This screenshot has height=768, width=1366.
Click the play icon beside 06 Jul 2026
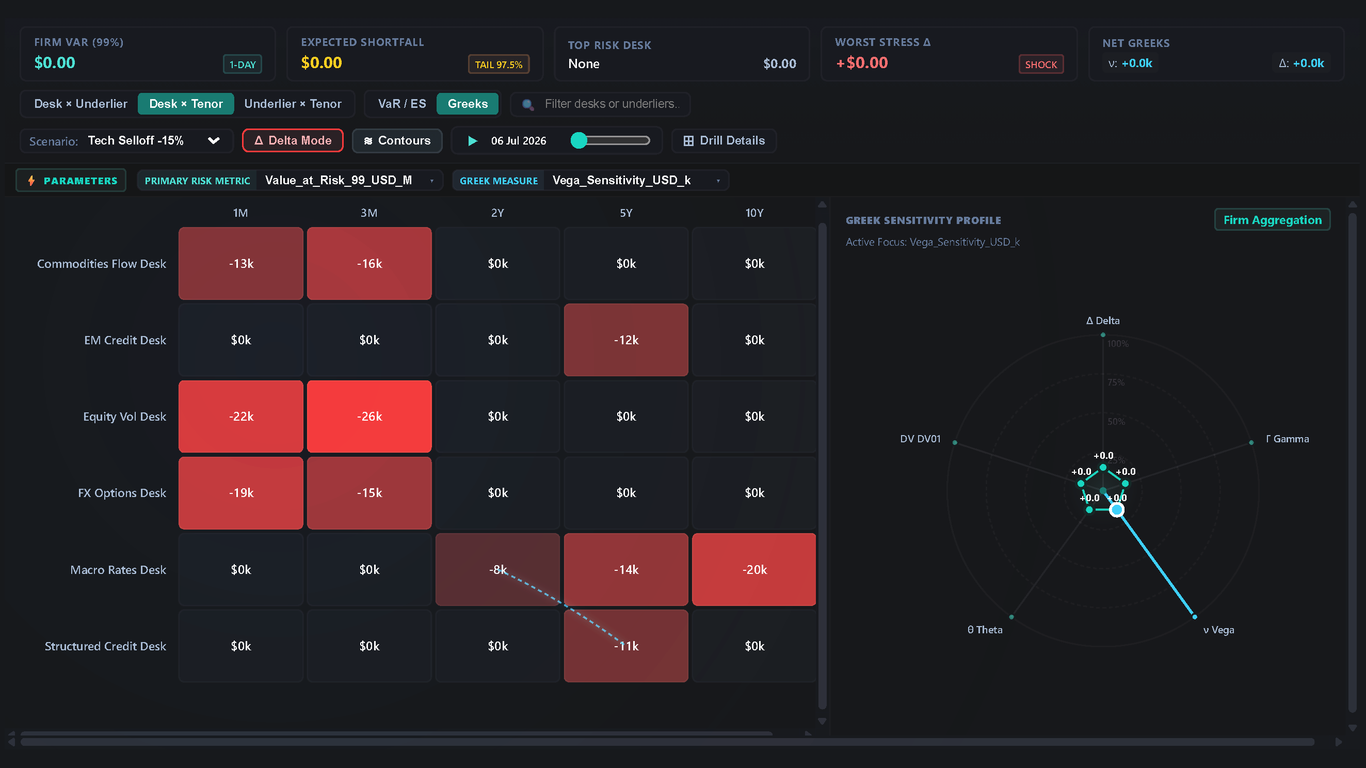pyautogui.click(x=472, y=141)
